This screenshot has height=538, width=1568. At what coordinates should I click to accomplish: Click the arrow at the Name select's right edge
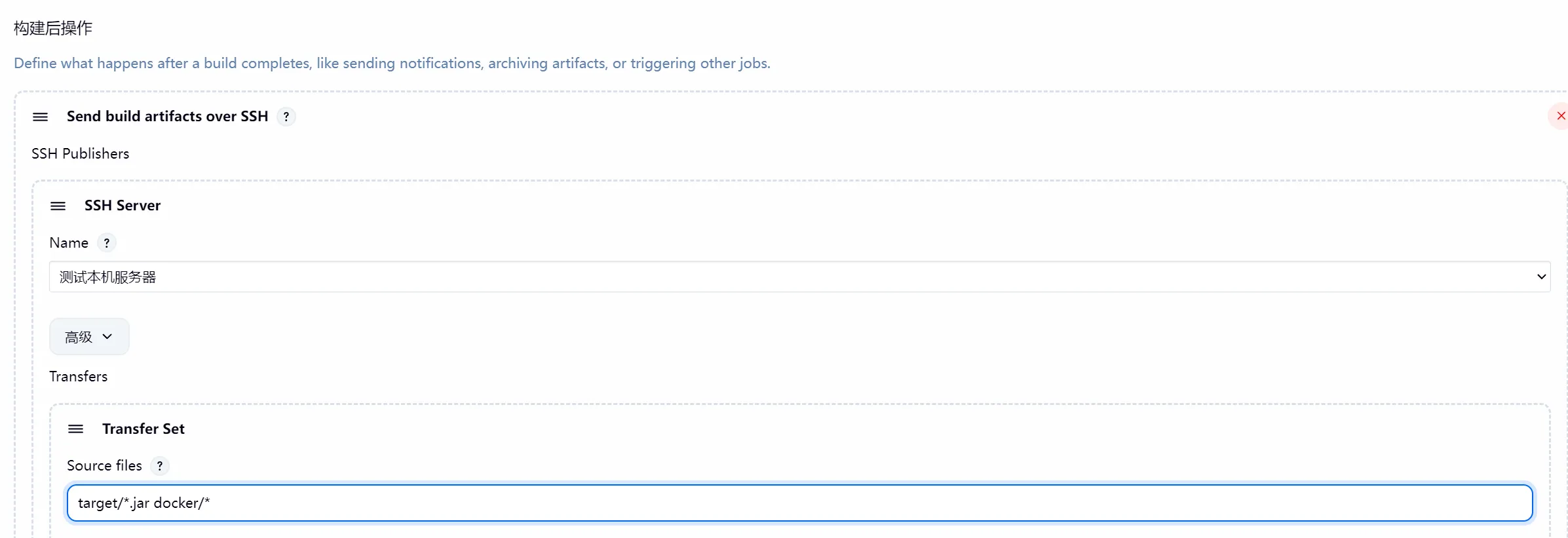pos(1541,277)
